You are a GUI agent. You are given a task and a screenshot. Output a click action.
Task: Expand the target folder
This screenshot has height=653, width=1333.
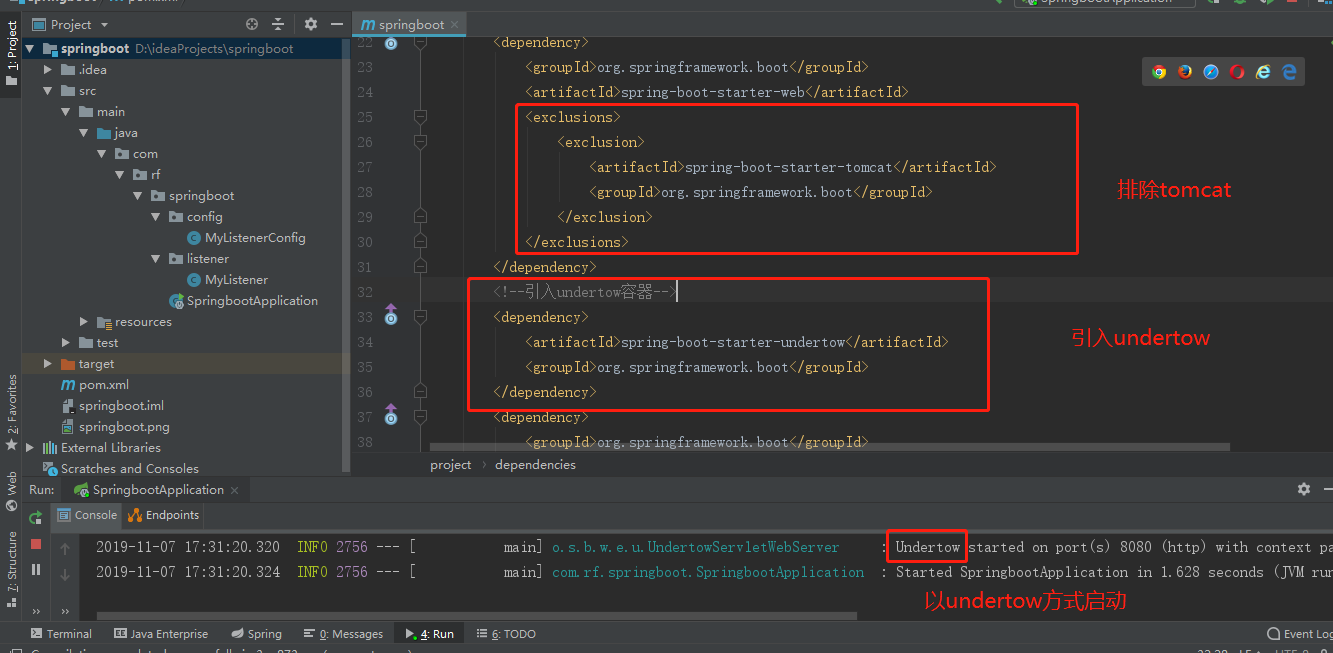pos(48,363)
